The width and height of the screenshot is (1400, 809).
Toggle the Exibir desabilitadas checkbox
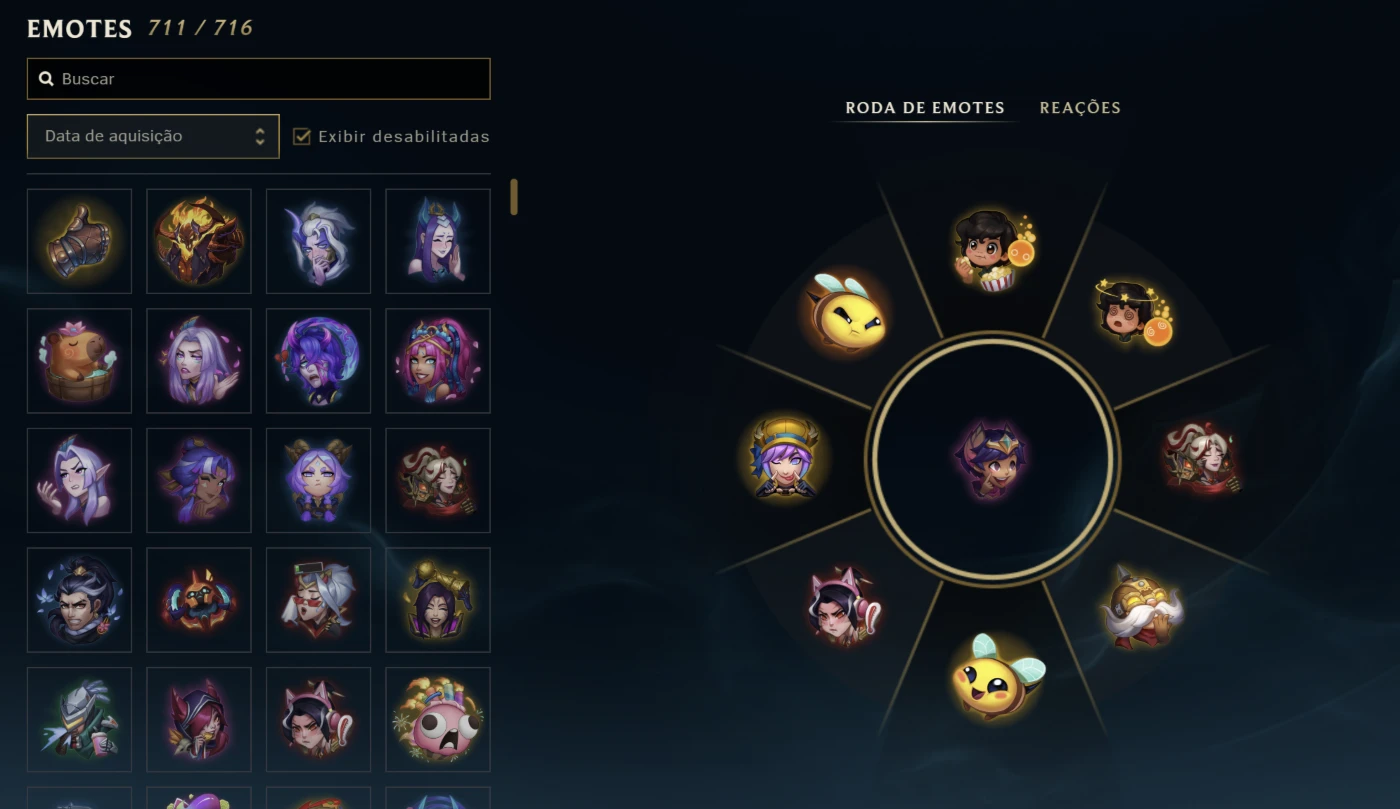[x=302, y=136]
